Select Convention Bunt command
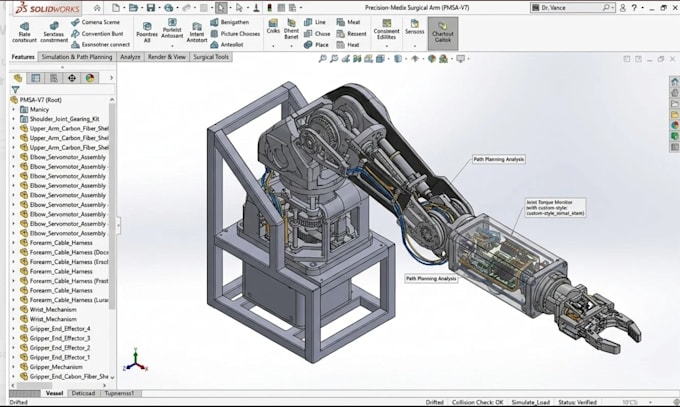 click(97, 33)
